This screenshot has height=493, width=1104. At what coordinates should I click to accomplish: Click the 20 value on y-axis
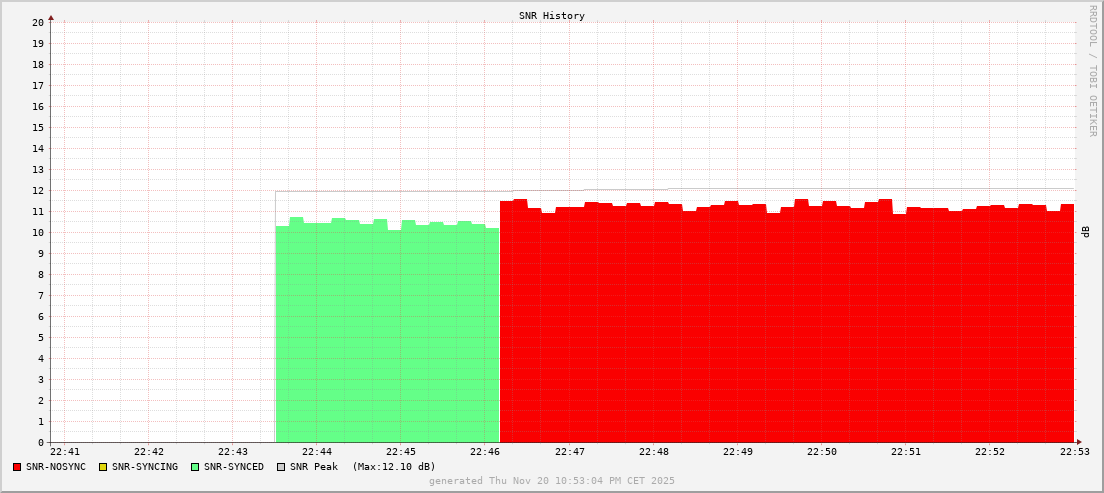(x=38, y=22)
